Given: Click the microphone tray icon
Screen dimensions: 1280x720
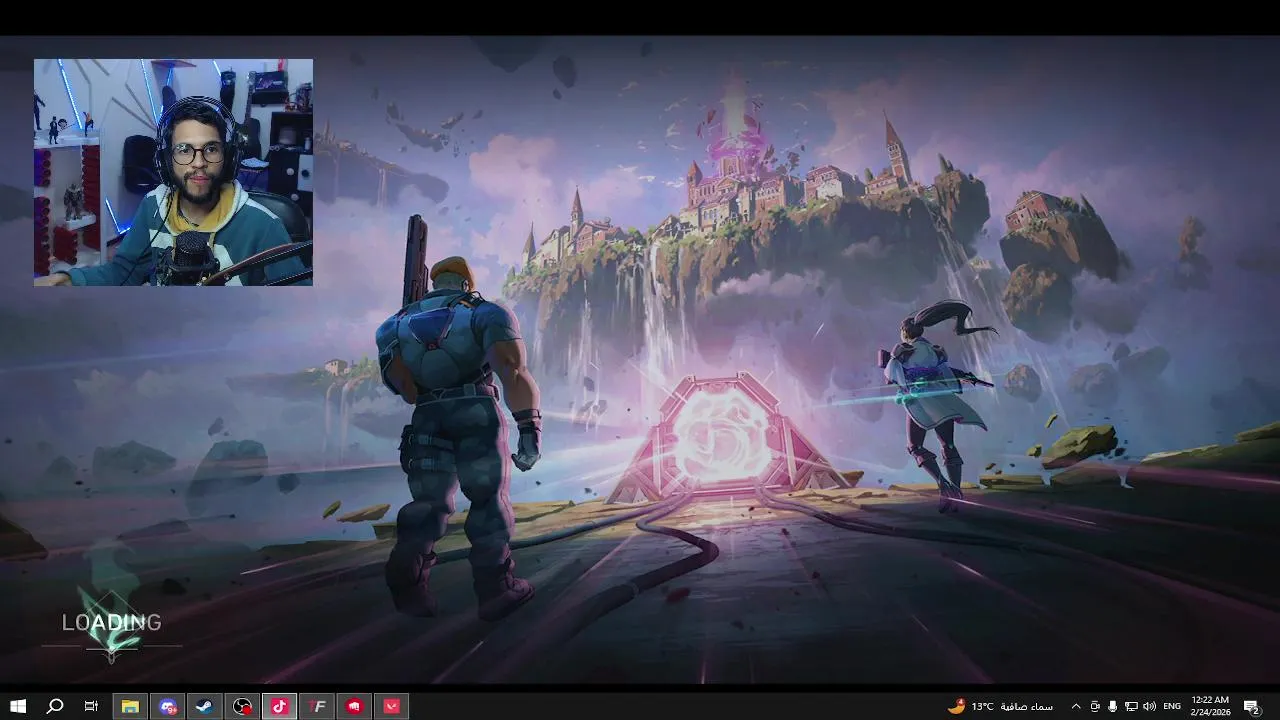Looking at the screenshot, I should click(x=1113, y=706).
